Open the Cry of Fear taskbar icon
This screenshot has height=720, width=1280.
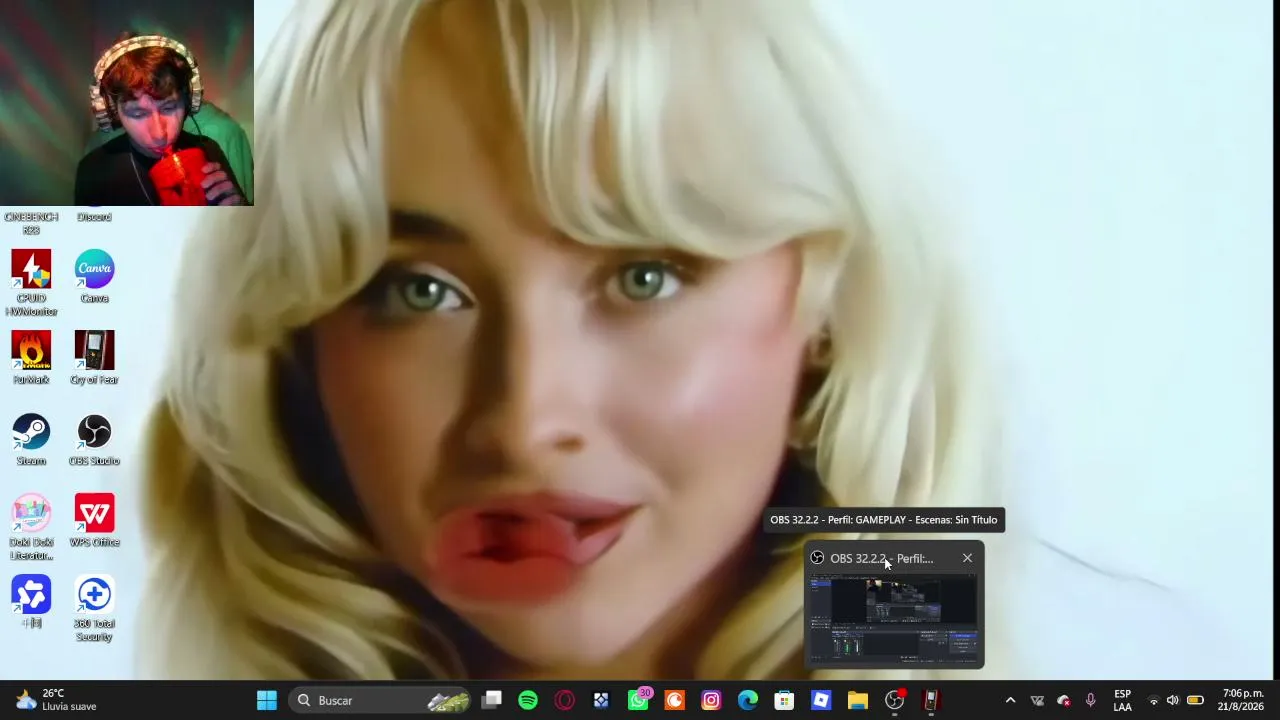(x=931, y=700)
